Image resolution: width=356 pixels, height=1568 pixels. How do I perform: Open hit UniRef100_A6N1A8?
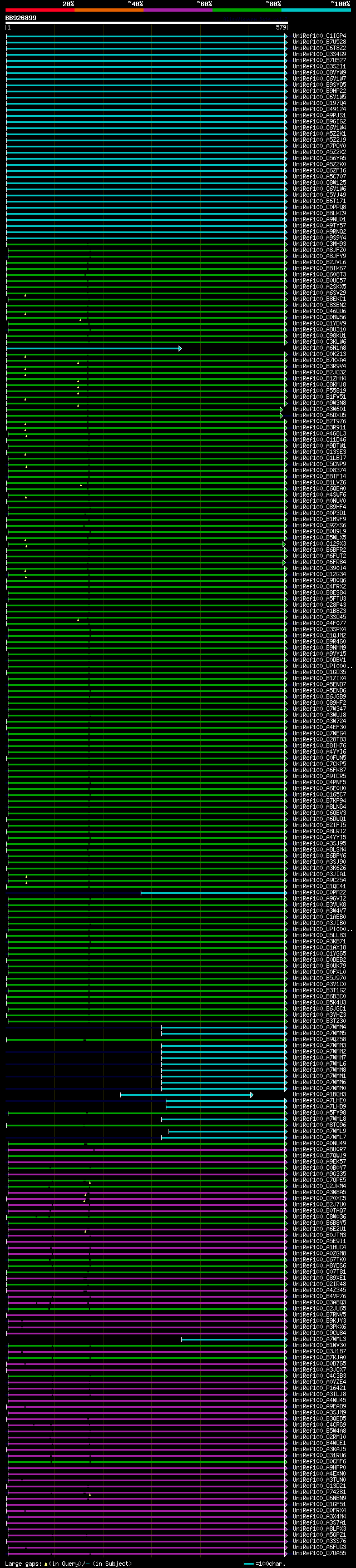(x=319, y=348)
